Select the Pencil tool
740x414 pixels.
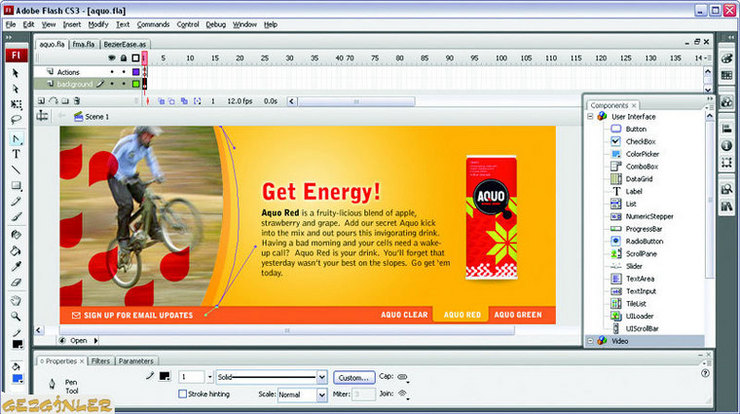tap(16, 202)
